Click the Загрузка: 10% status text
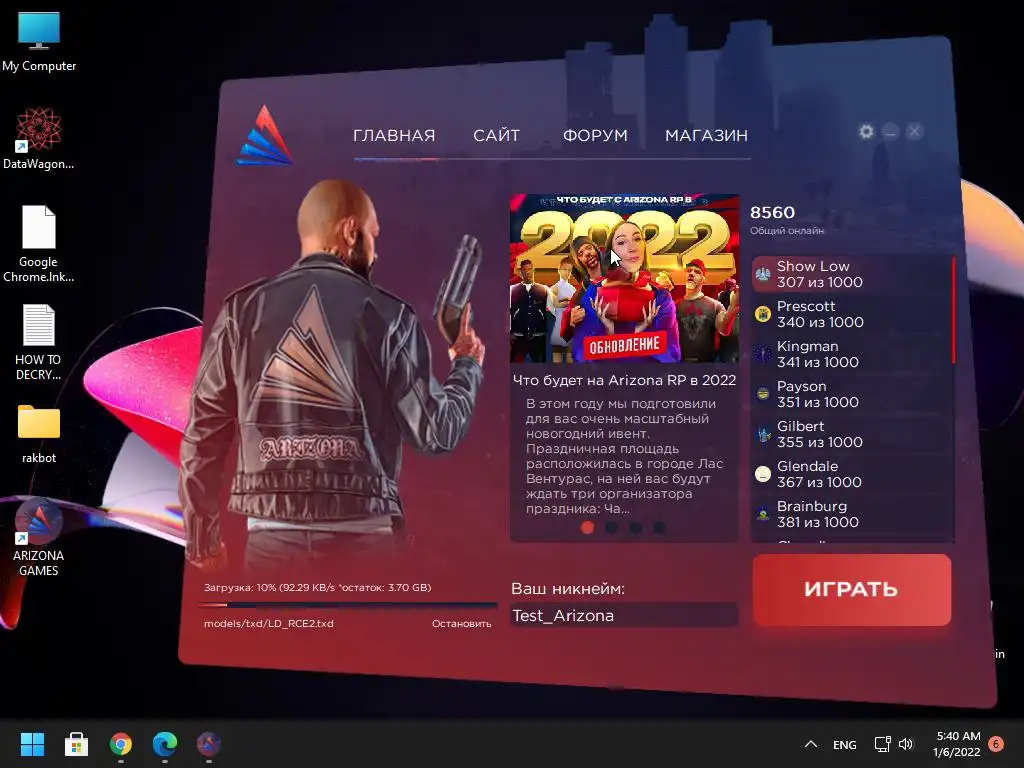 point(317,587)
